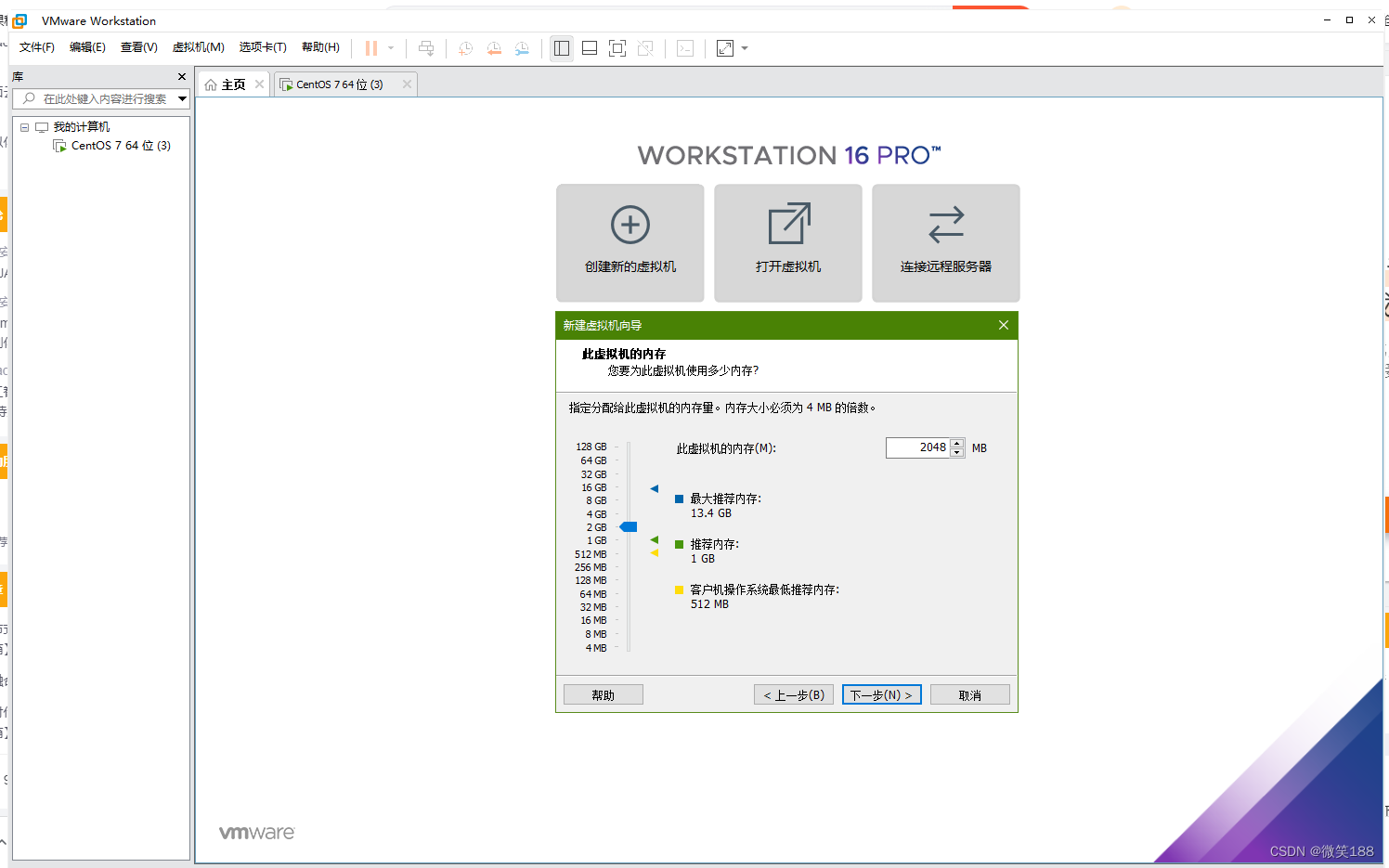This screenshot has width=1389, height=868.
Task: Click the Pause (suspend) VM toolbar icon
Action: 371,48
